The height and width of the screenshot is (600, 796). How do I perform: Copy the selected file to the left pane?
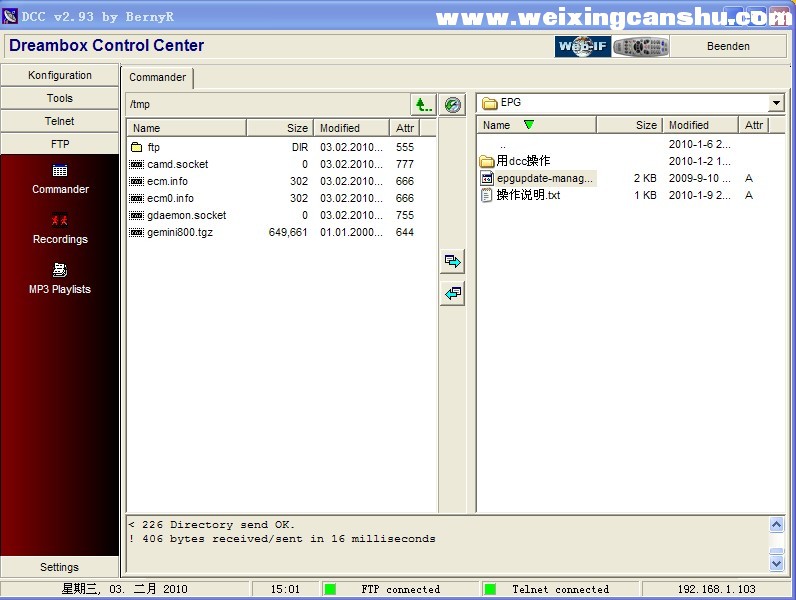[452, 293]
